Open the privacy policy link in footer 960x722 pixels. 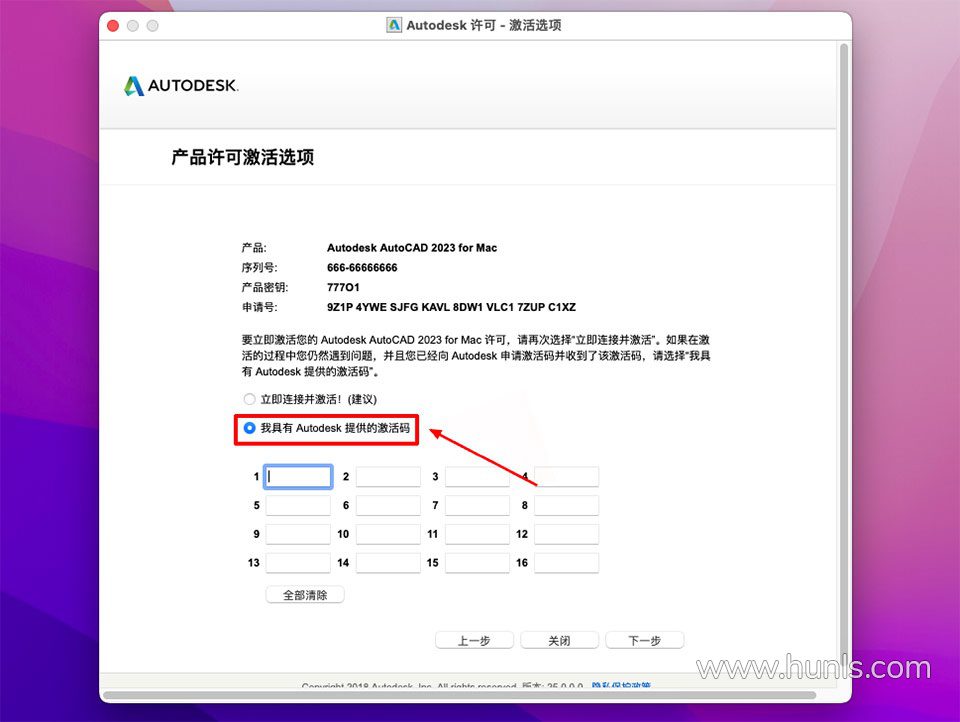coord(621,686)
